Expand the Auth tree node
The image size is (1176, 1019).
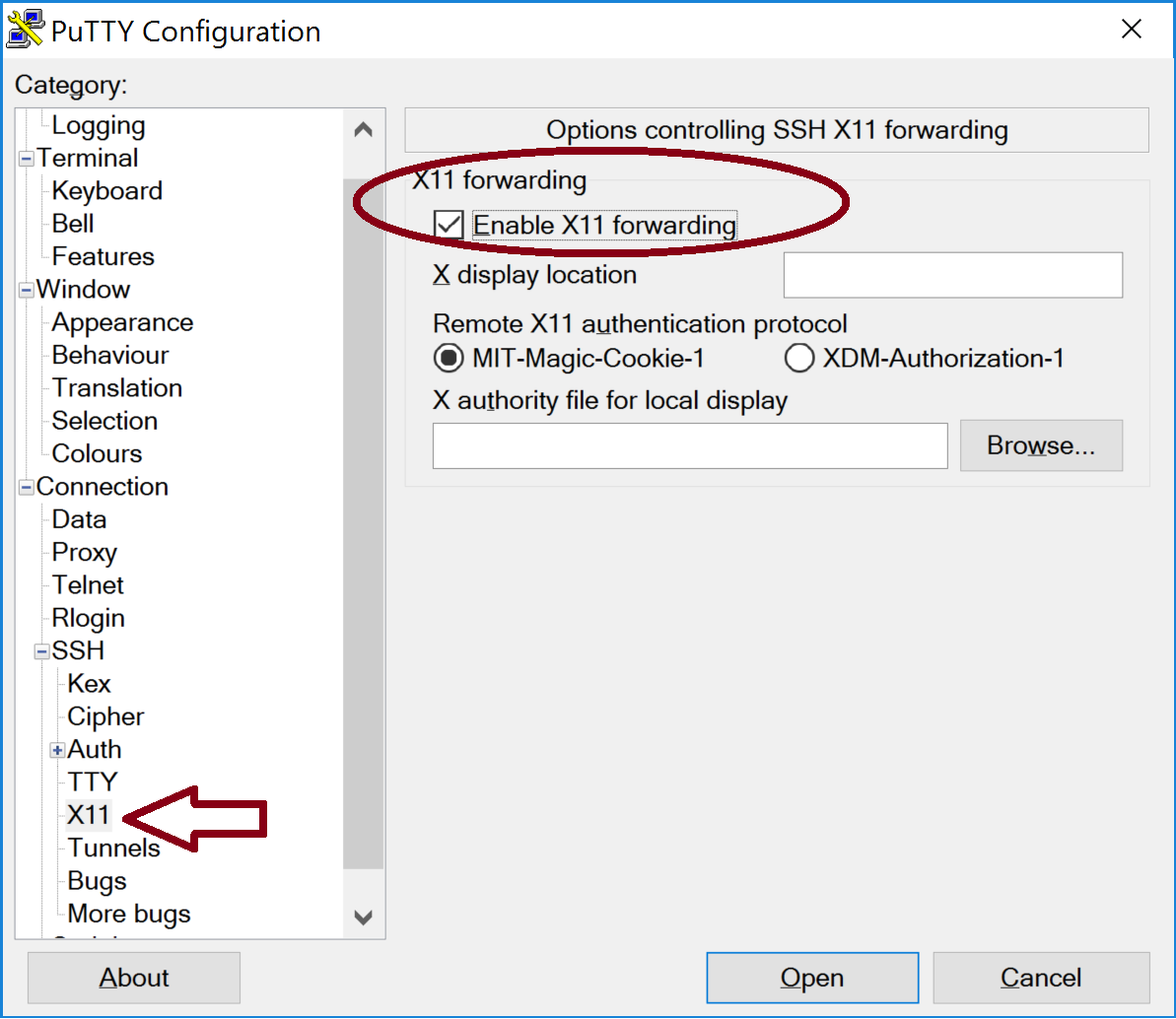(x=58, y=750)
